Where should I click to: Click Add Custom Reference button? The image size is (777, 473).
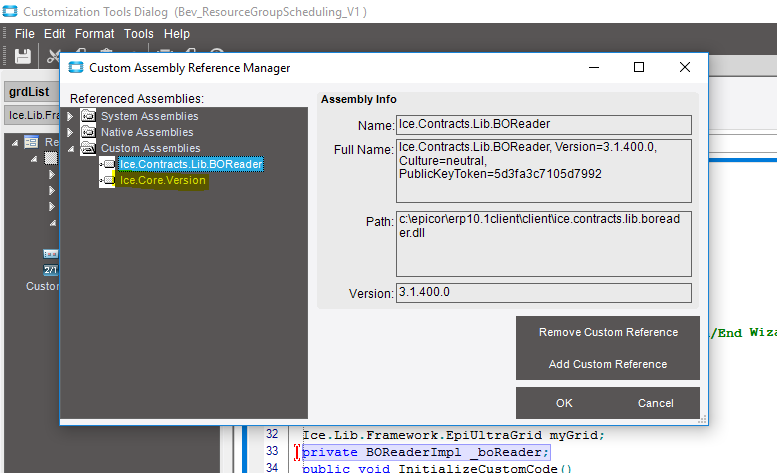coord(608,364)
